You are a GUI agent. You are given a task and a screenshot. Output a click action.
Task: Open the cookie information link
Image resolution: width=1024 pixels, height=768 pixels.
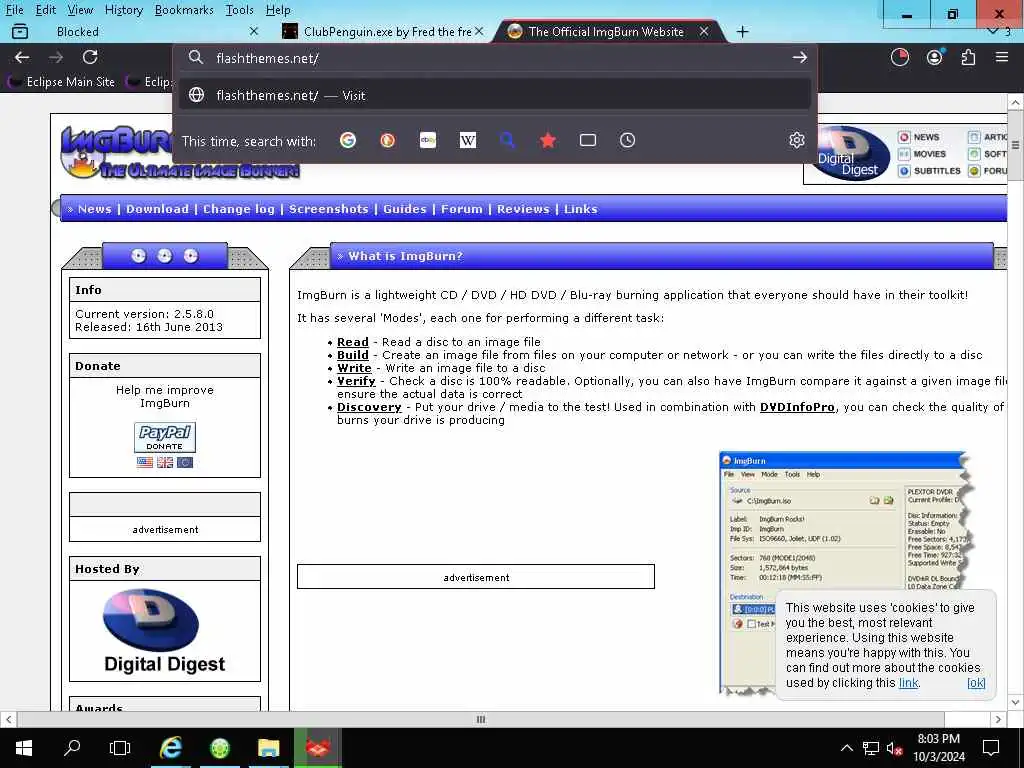coord(908,683)
